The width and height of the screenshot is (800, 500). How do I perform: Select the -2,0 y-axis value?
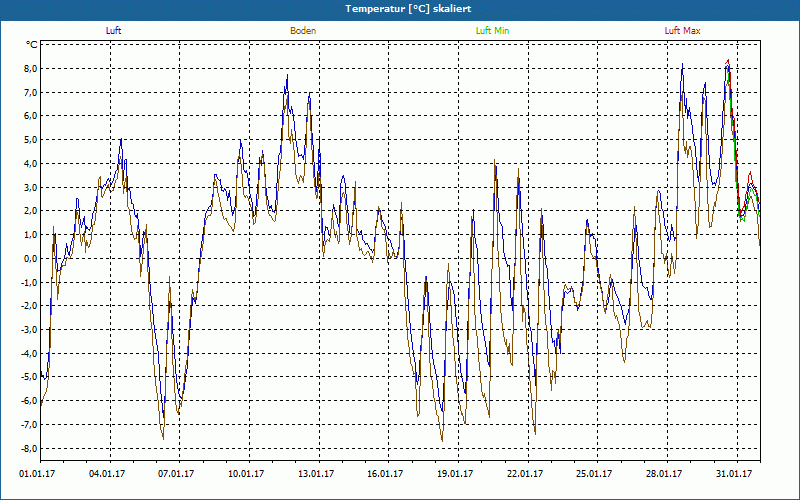28,306
